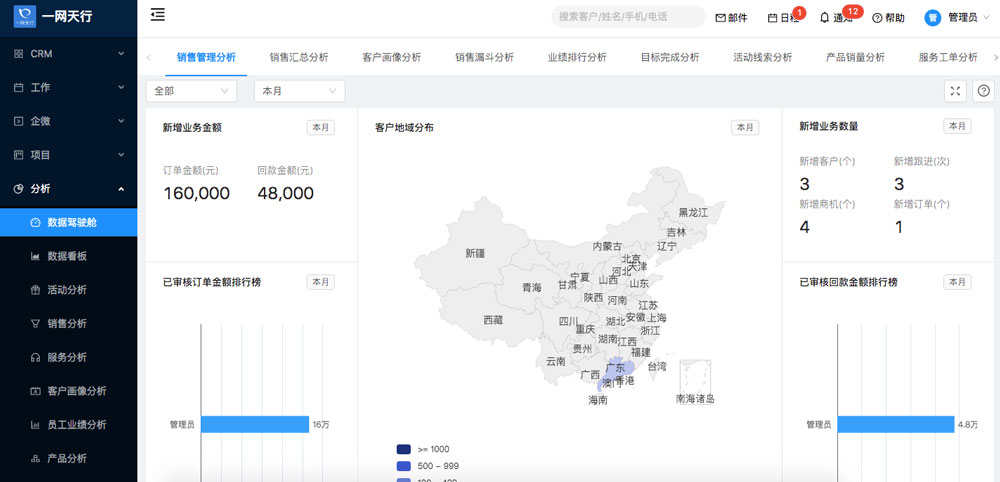The image size is (1000, 482).
Task: Click the fullscreen expand icon
Action: [x=956, y=91]
